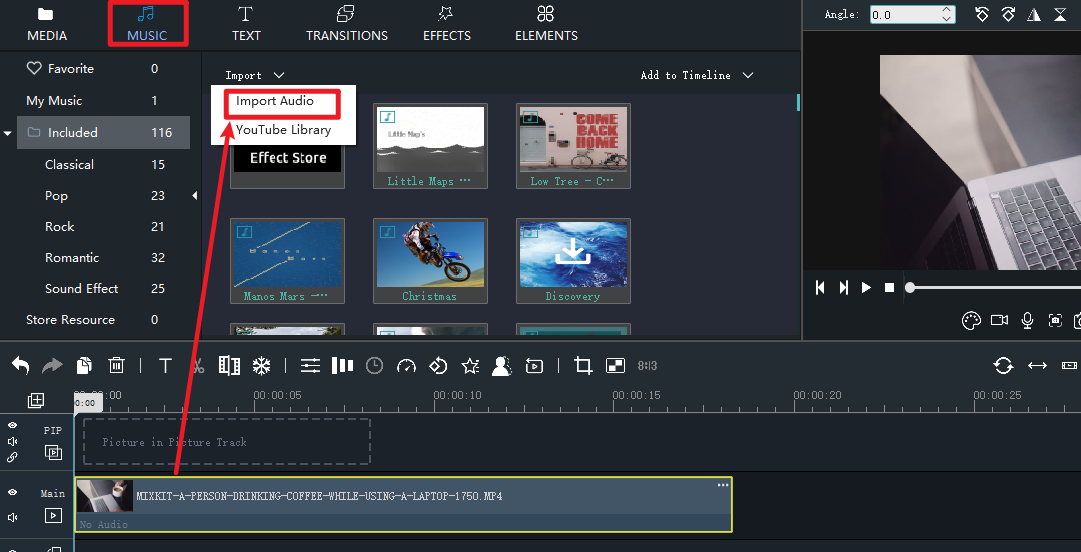Open the text T tool in timeline toolbar
The height and width of the screenshot is (552, 1081).
pyautogui.click(x=165, y=365)
